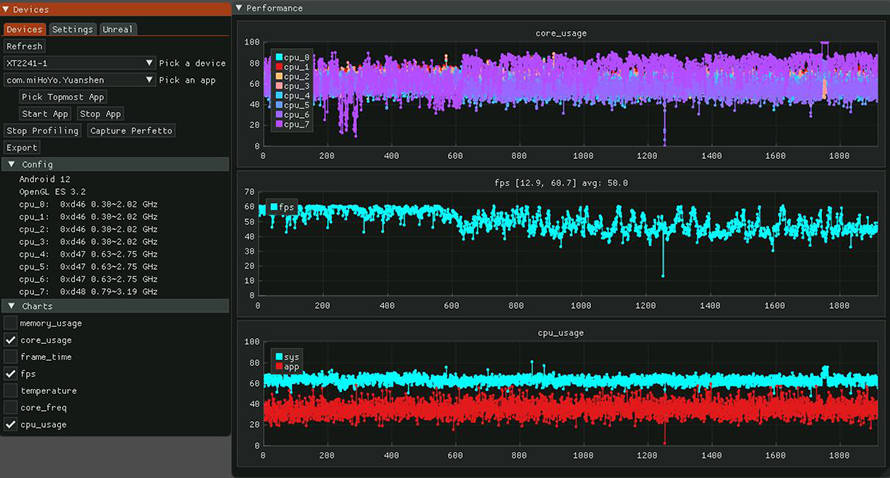This screenshot has width=890, height=478.
Task: Click the fps legend marker
Action: tap(274, 207)
